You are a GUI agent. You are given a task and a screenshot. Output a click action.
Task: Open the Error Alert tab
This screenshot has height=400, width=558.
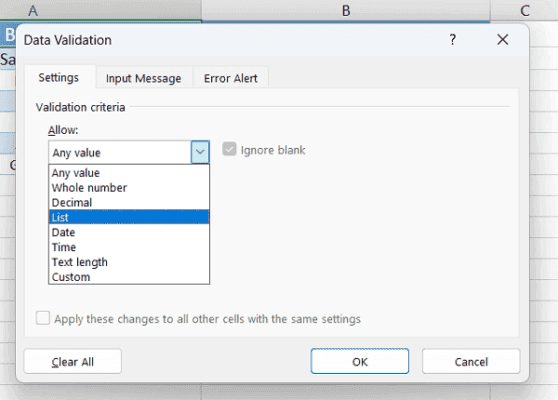tap(231, 78)
